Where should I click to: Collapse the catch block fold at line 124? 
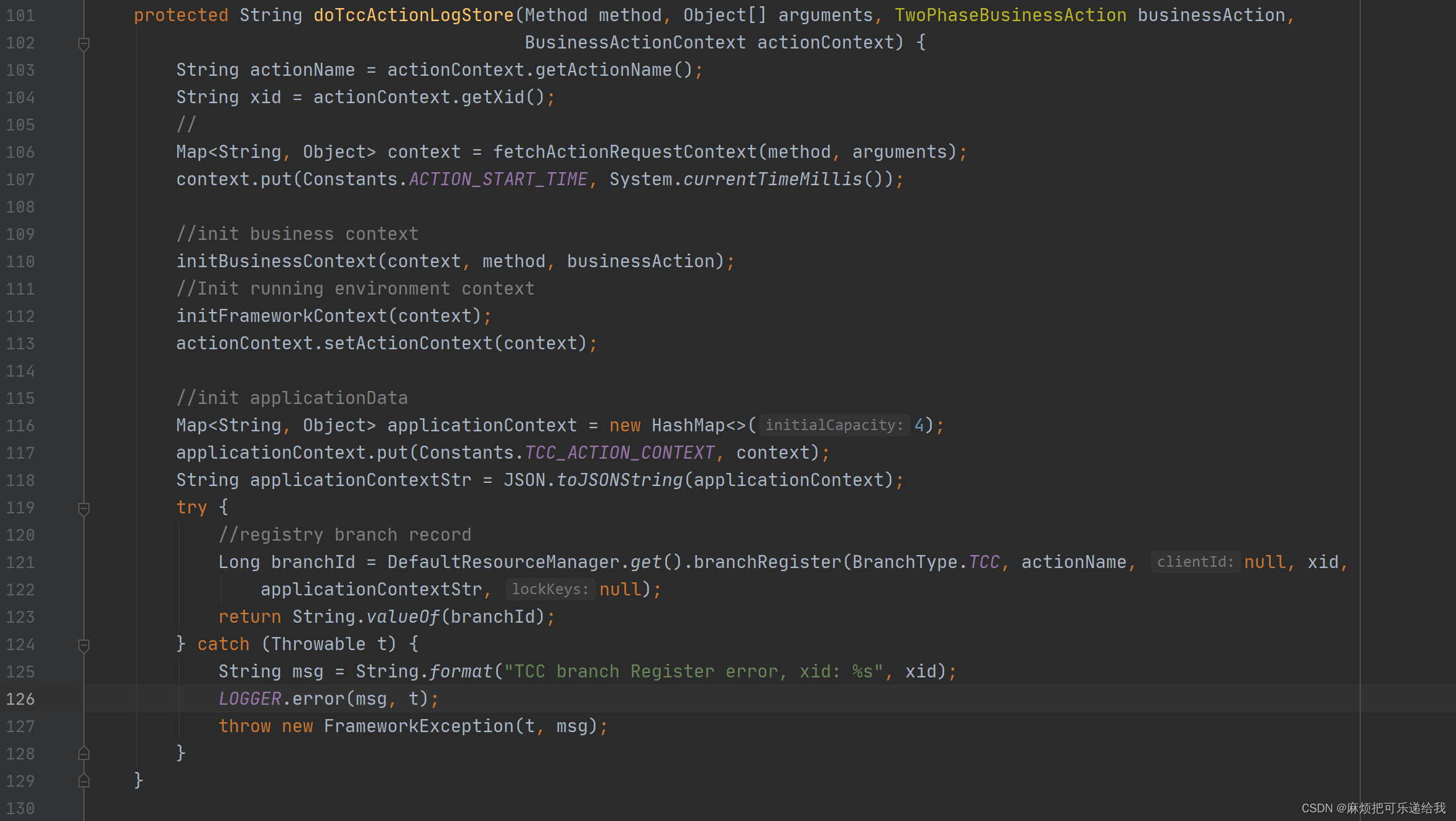point(84,645)
